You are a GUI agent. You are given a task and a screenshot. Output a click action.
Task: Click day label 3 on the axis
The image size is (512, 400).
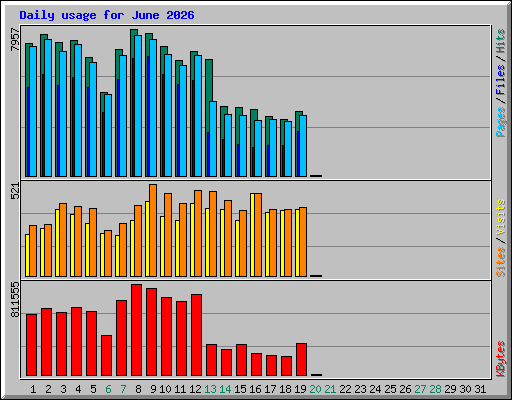click(63, 389)
